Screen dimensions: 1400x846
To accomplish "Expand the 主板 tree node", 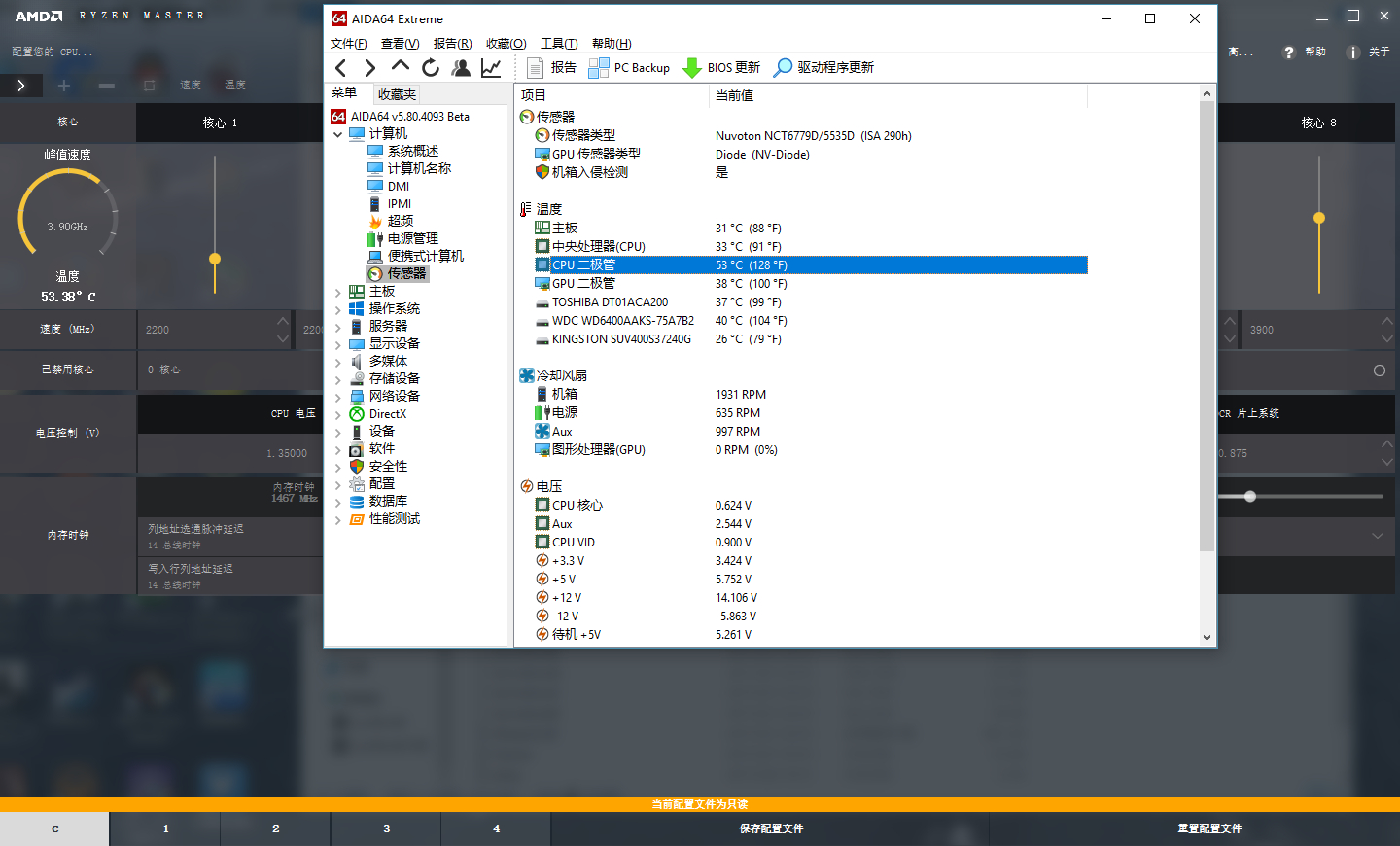I will (x=337, y=292).
